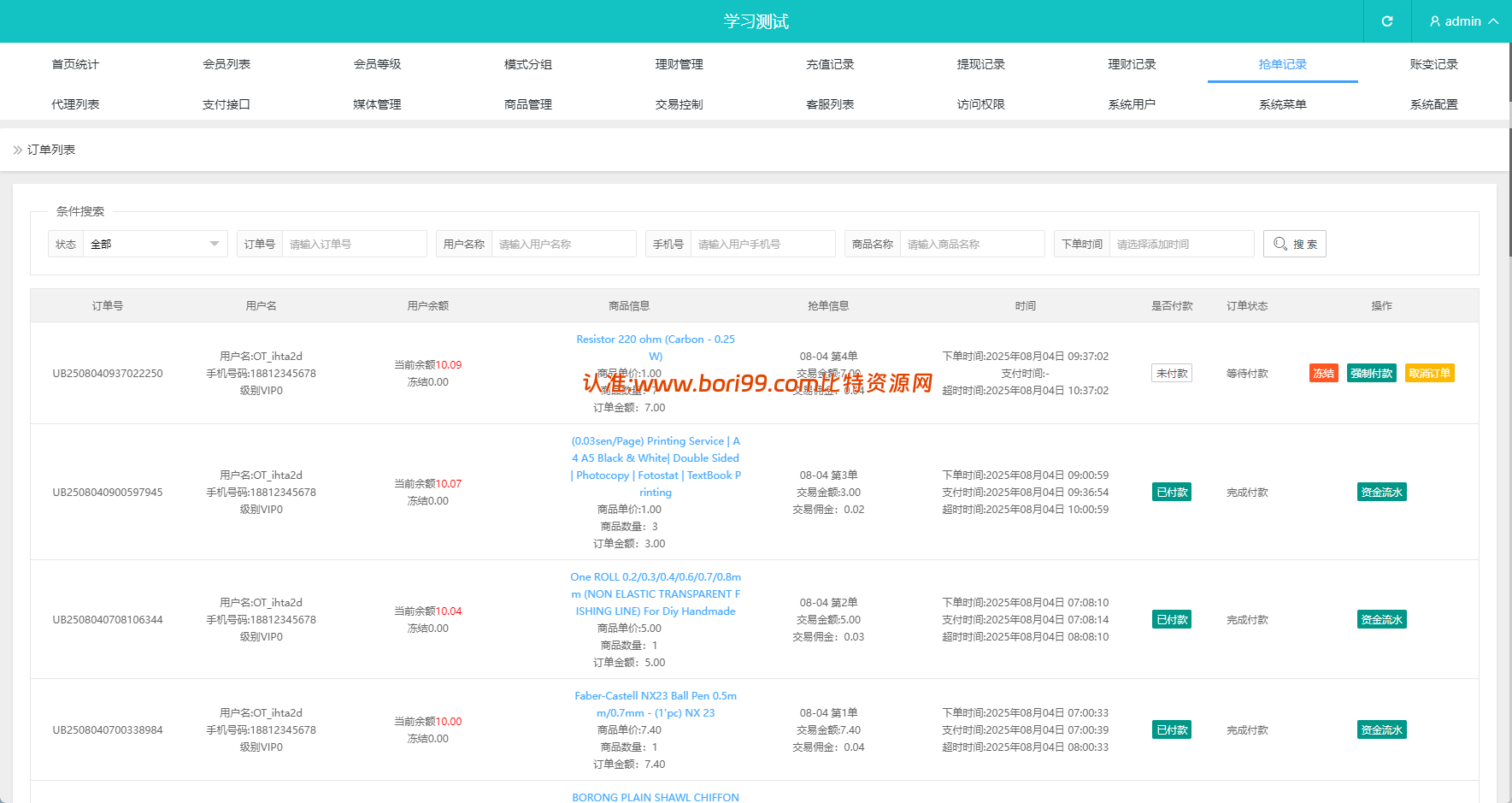Viewport: 1512px width, 803px height.
Task: Open the admin user menu
Action: 1463,21
